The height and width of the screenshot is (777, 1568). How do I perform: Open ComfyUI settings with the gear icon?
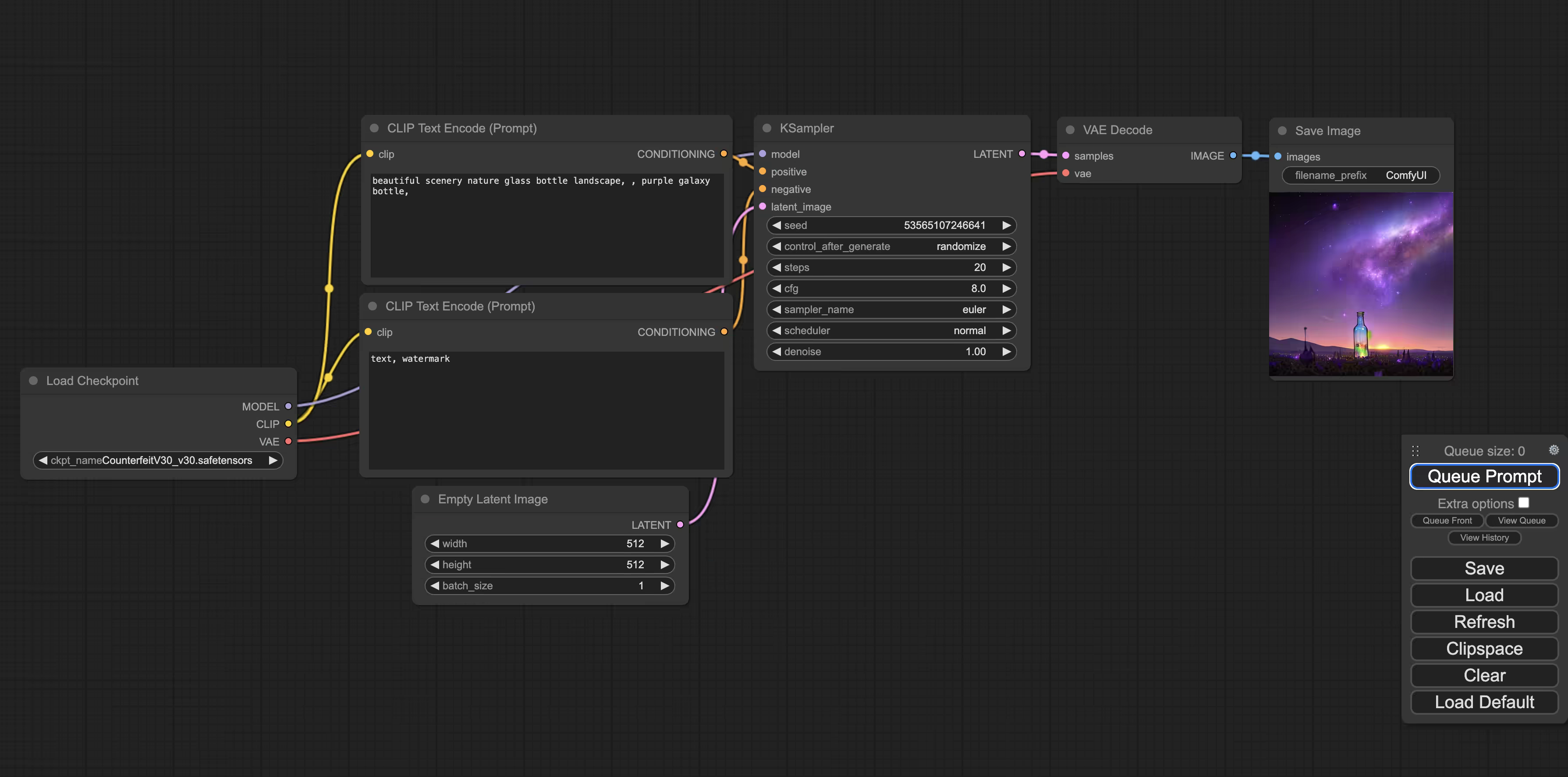(1554, 450)
